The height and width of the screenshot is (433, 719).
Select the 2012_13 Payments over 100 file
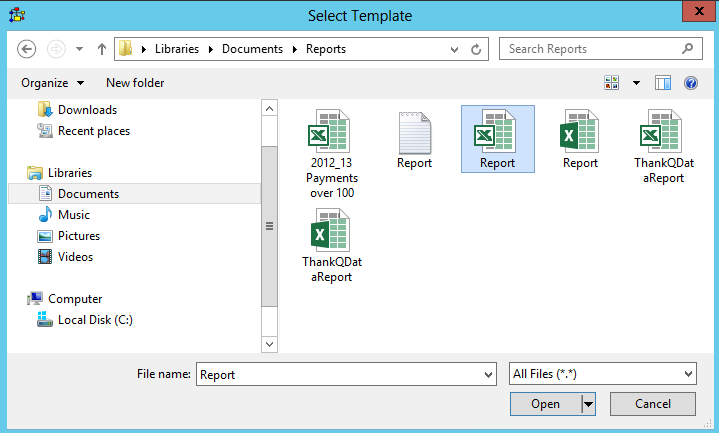click(x=331, y=151)
